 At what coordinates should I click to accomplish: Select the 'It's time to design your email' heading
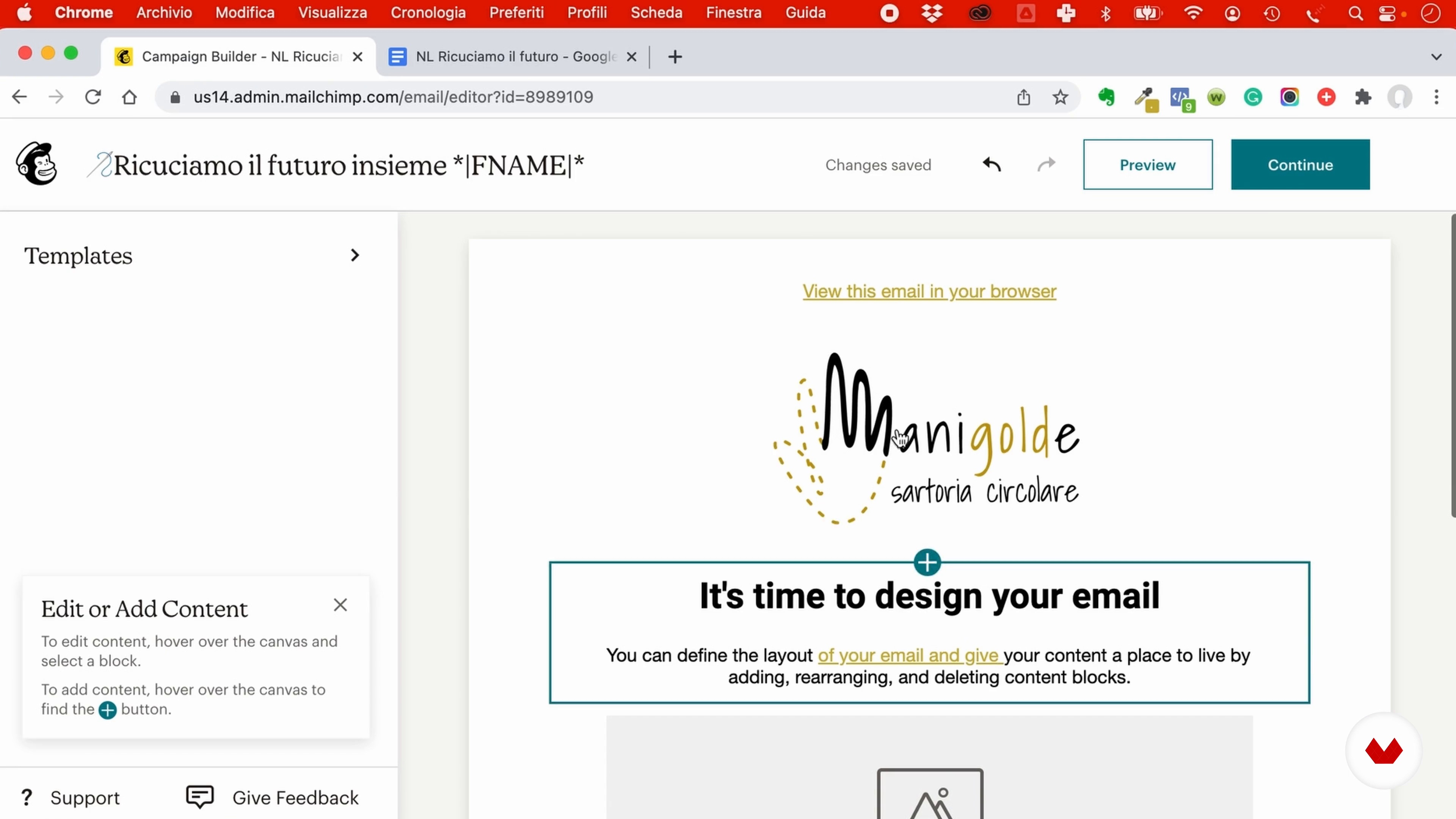[929, 596]
